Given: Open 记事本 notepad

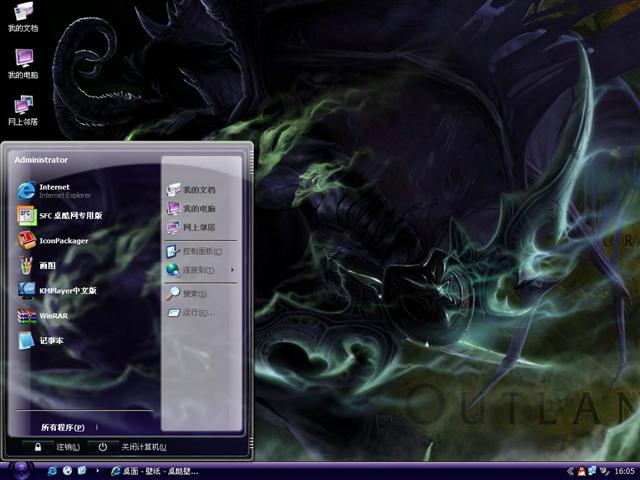Looking at the screenshot, I should (x=41, y=340).
